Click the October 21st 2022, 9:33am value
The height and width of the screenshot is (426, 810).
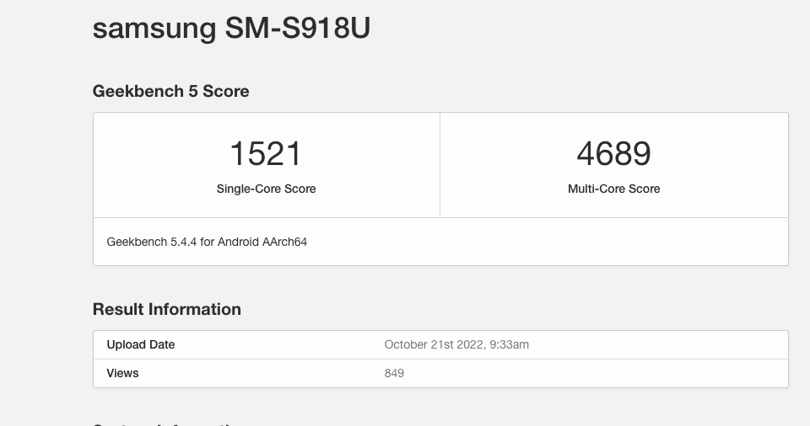[x=457, y=344]
